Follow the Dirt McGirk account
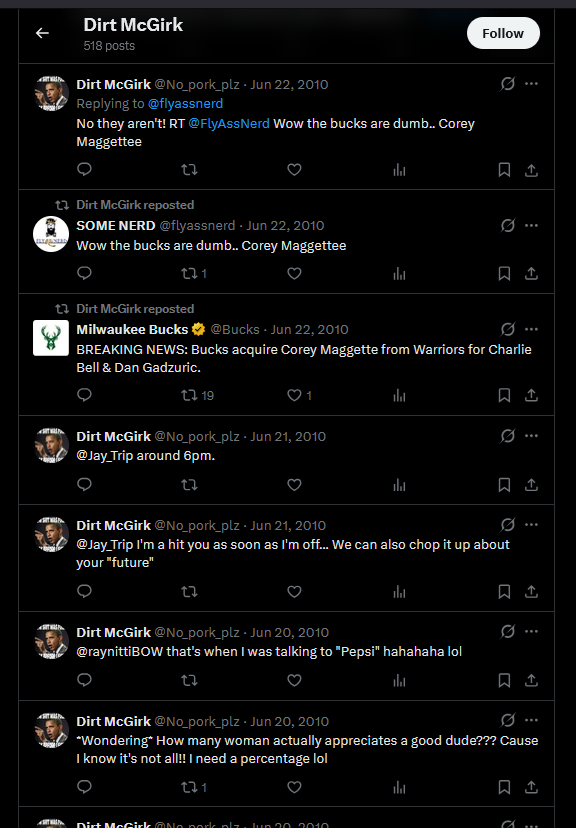576x828 pixels. pos(503,33)
